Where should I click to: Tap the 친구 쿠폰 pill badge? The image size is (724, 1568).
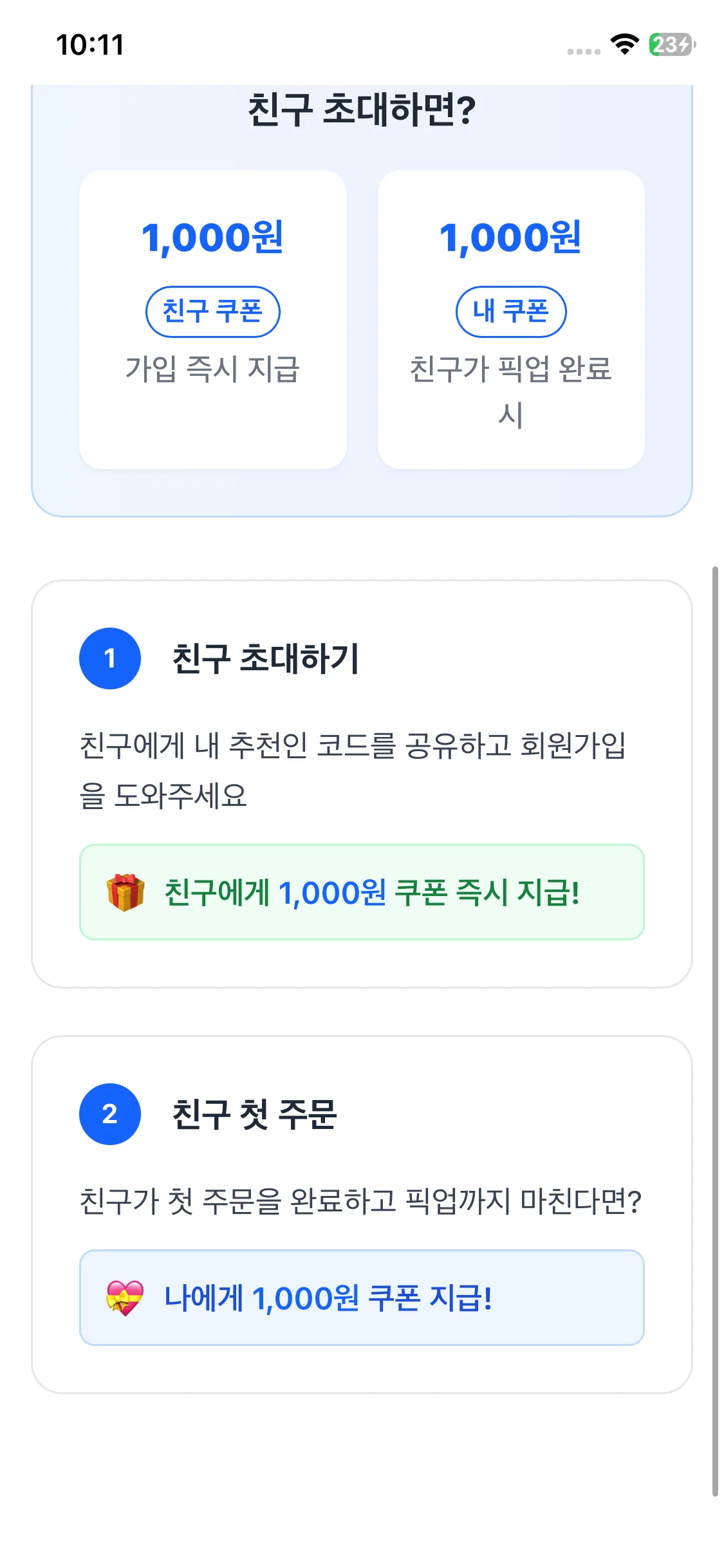point(213,312)
